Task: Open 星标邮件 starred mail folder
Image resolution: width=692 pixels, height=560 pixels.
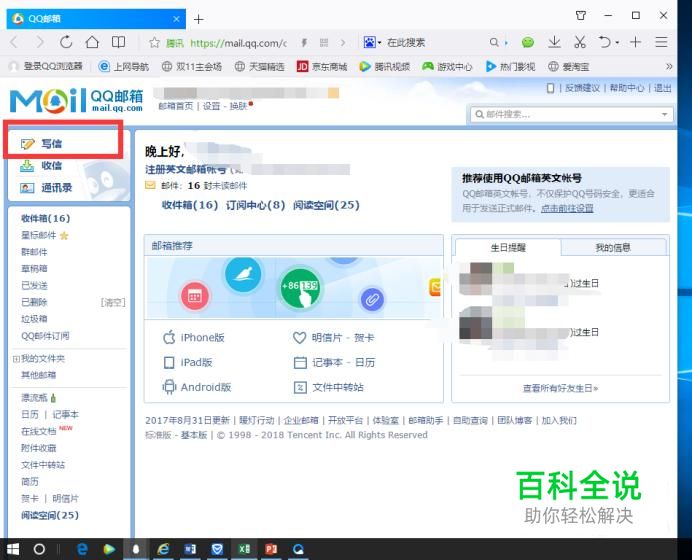Action: click(x=39, y=235)
